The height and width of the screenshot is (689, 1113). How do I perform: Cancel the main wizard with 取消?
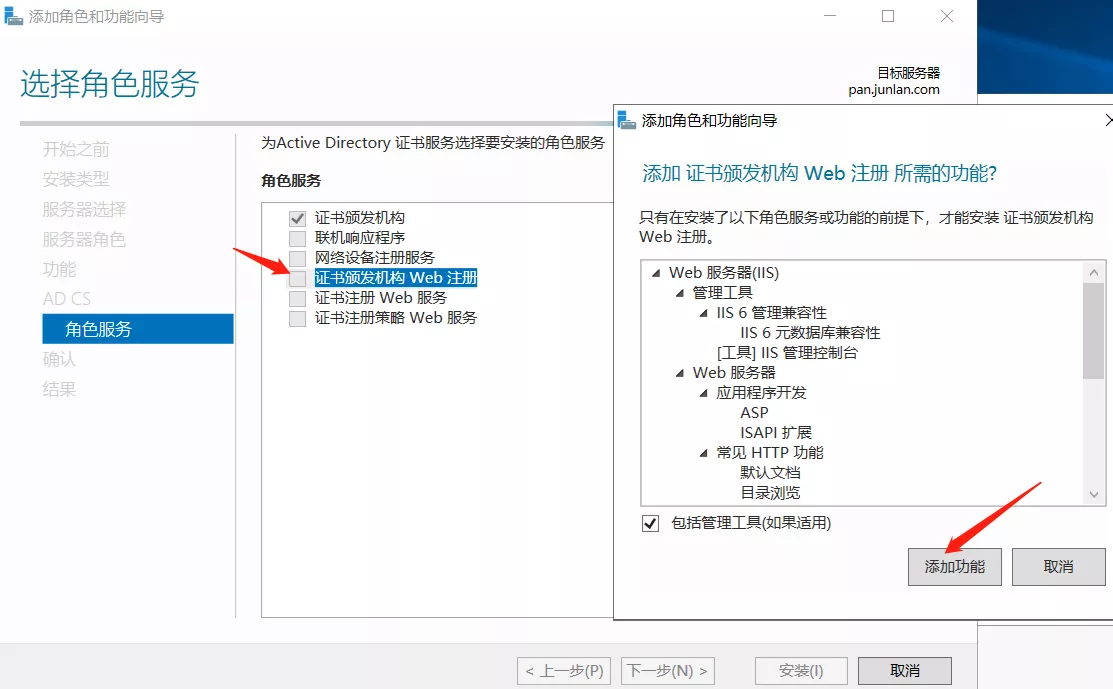click(x=904, y=671)
